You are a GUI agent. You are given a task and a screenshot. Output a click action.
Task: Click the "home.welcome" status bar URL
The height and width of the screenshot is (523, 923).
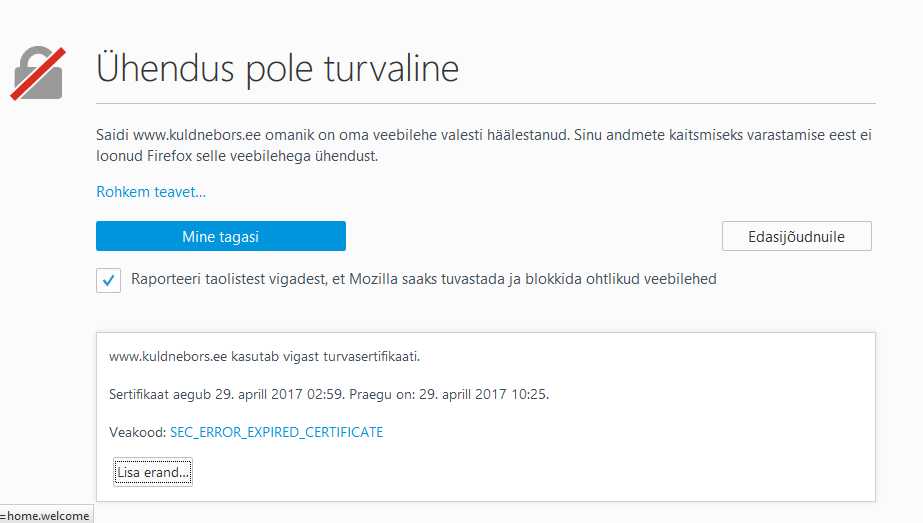(48, 516)
